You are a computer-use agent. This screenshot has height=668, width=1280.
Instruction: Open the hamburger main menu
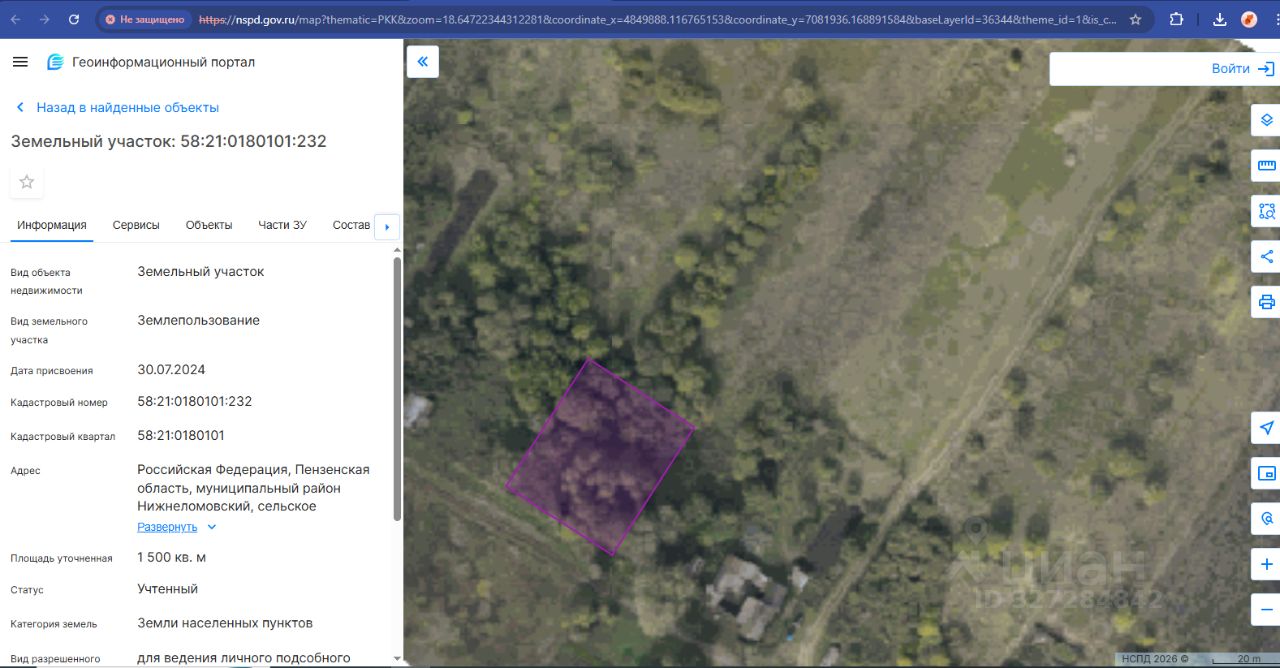coord(20,62)
